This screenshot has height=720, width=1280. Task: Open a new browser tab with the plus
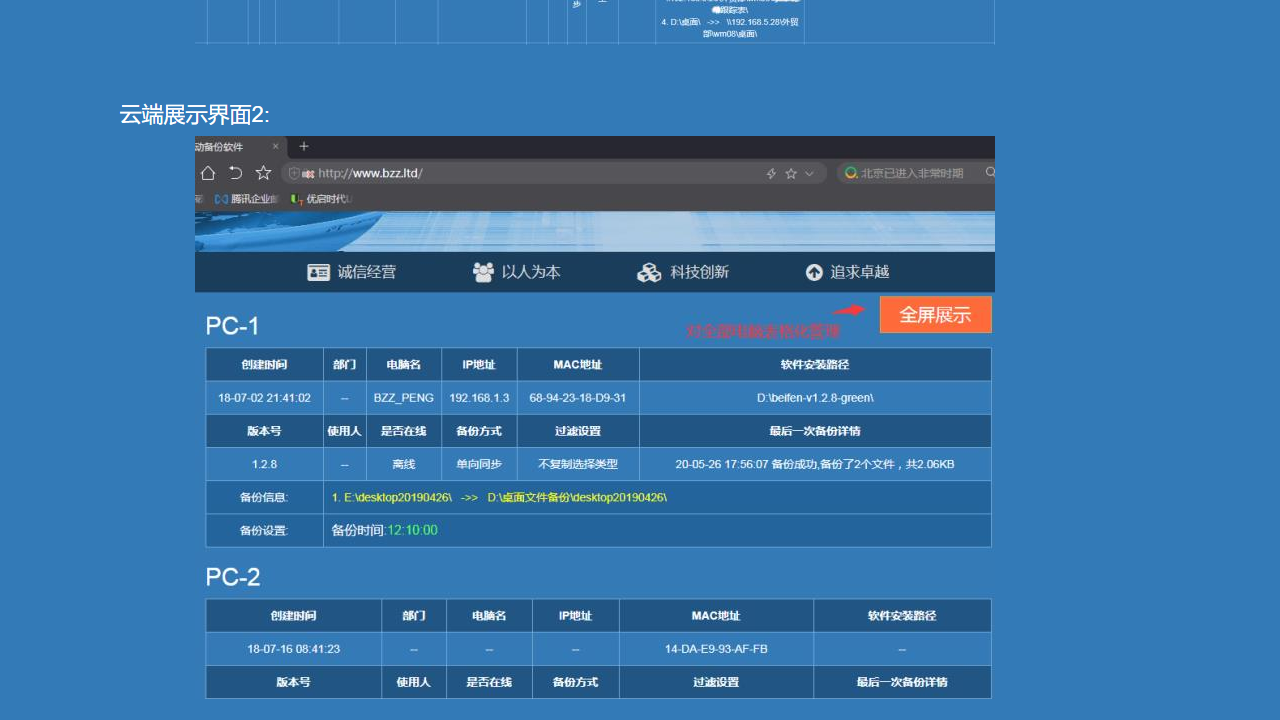point(303,145)
